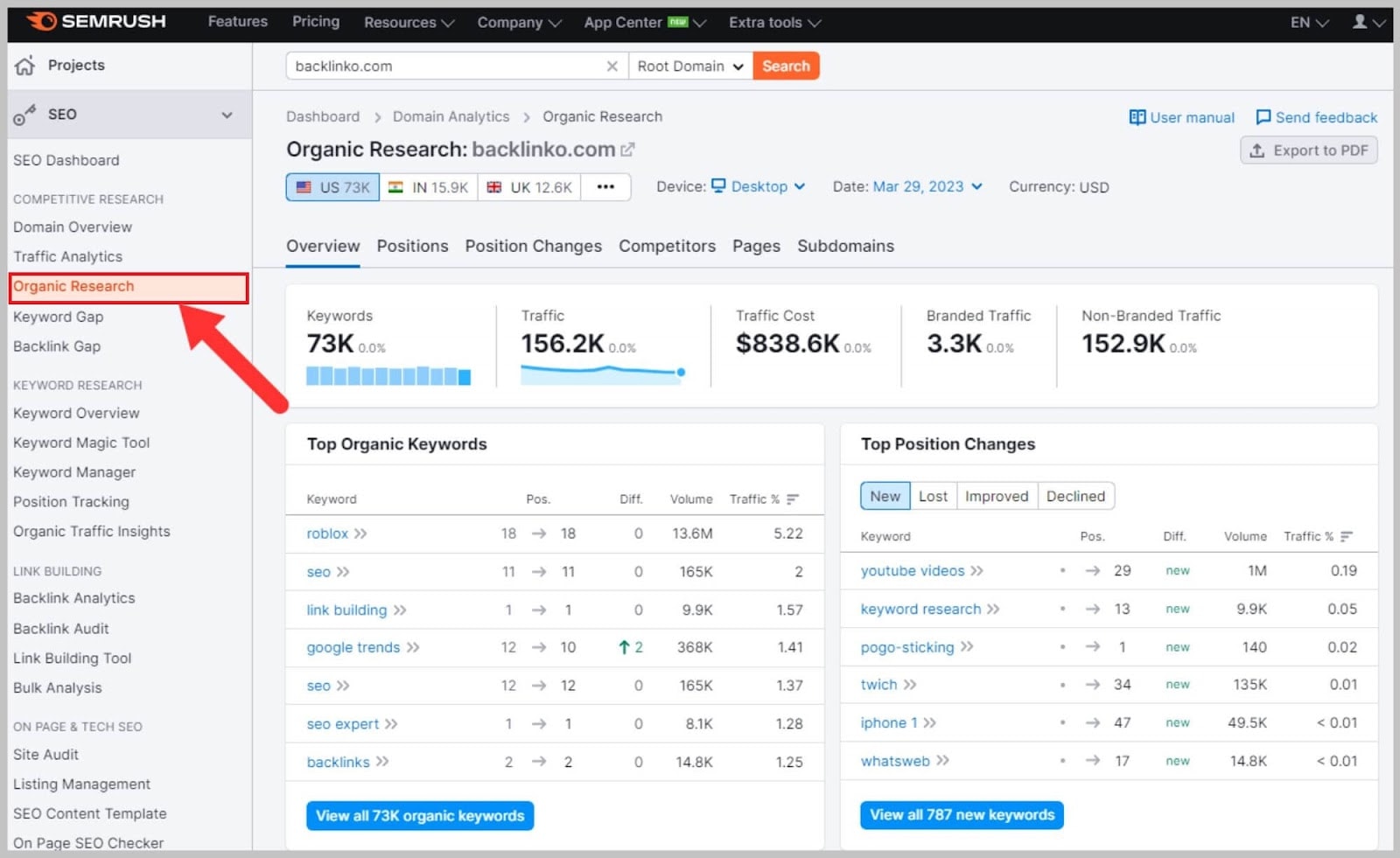This screenshot has width=1400, height=858.
Task: Open SERP arrows next to link building
Action: click(400, 610)
